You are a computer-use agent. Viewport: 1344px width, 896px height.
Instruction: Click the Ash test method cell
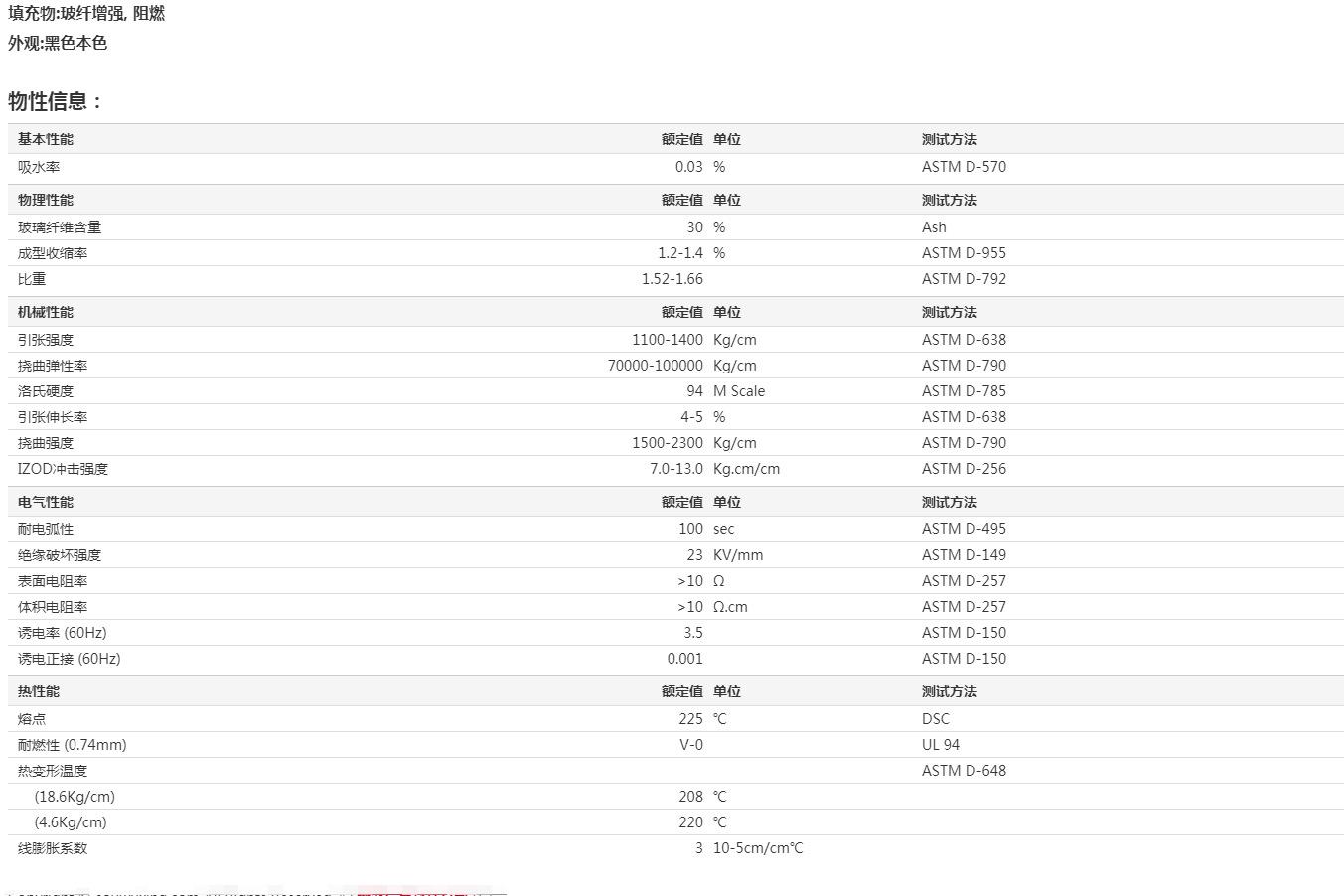pos(933,227)
